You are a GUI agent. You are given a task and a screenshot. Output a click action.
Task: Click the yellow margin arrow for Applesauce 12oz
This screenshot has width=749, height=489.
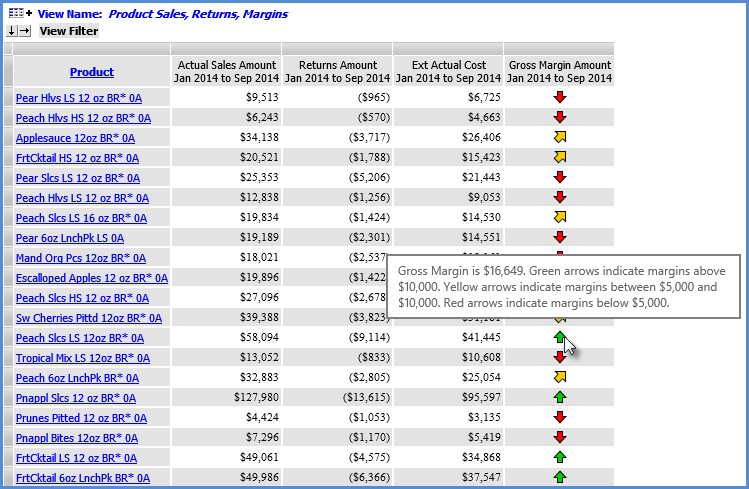559,137
